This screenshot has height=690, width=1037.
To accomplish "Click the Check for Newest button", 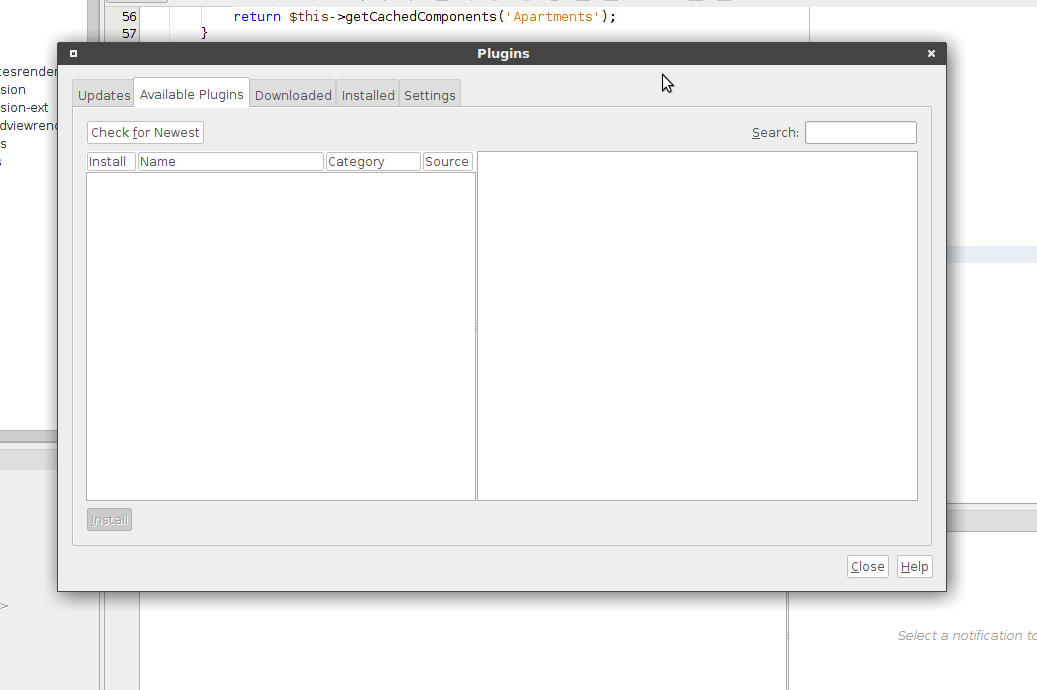I will coord(144,131).
